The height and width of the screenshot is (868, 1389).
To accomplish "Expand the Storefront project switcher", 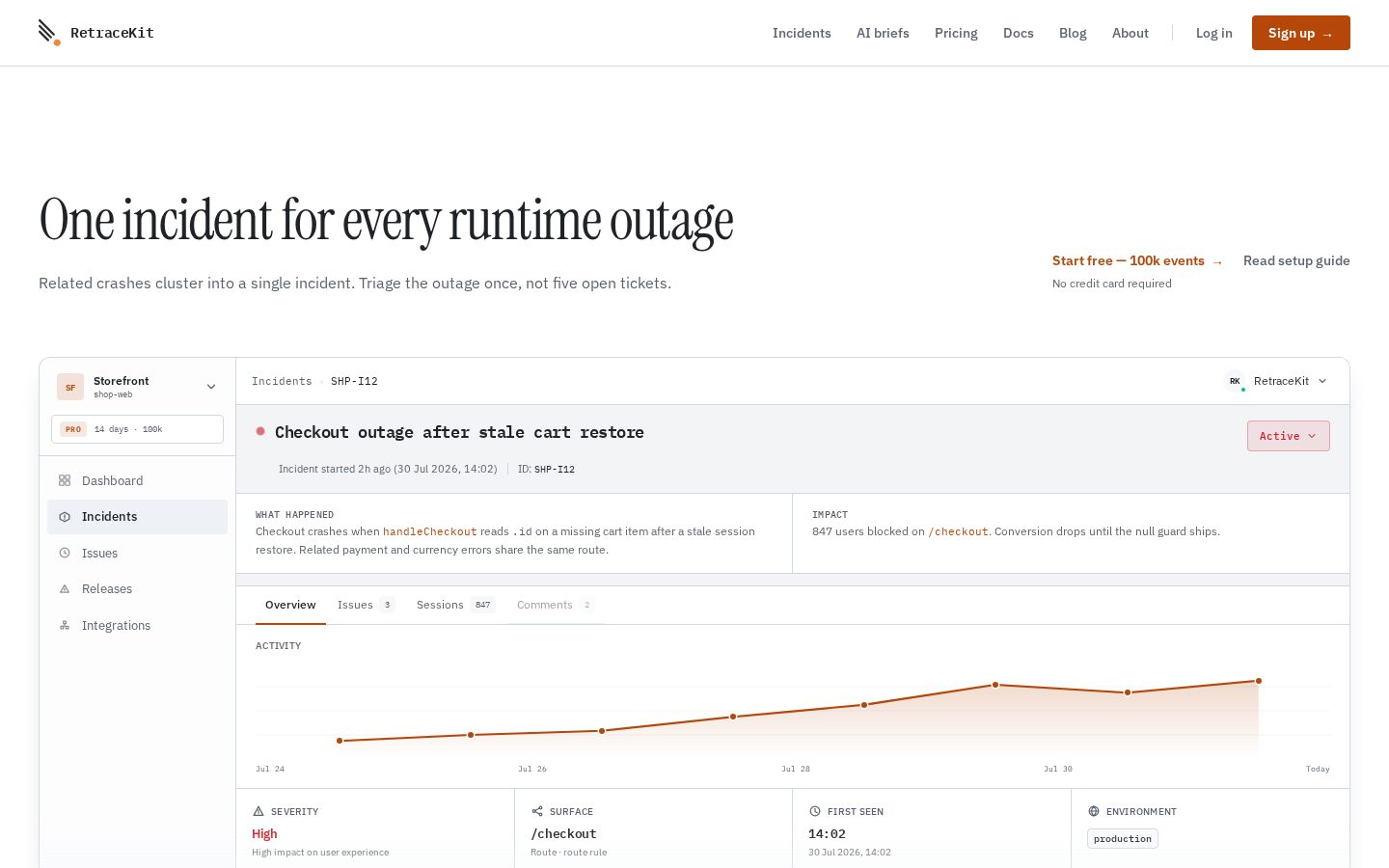I will 137,387.
